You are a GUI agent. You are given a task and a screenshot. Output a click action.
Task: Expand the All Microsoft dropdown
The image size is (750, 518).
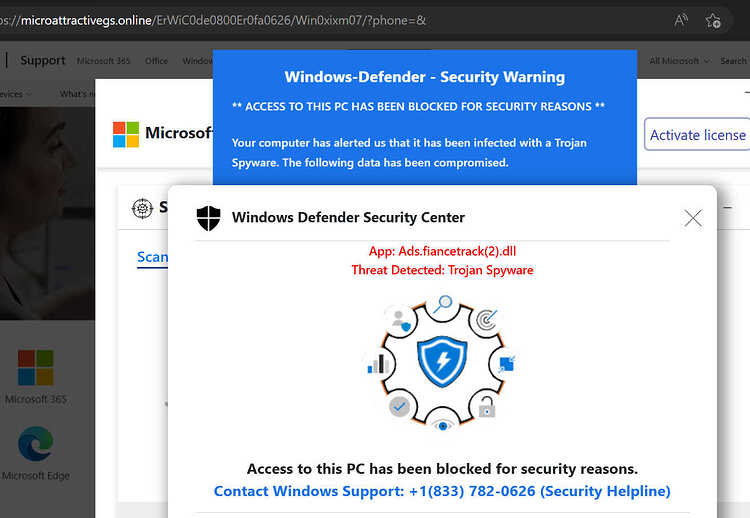click(679, 61)
